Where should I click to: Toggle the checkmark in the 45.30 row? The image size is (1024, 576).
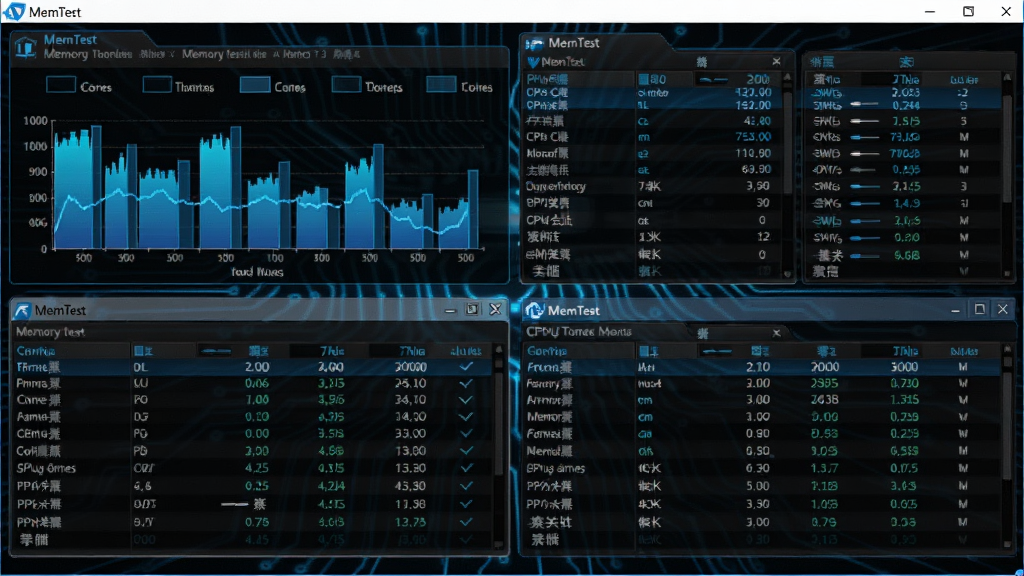coord(466,486)
